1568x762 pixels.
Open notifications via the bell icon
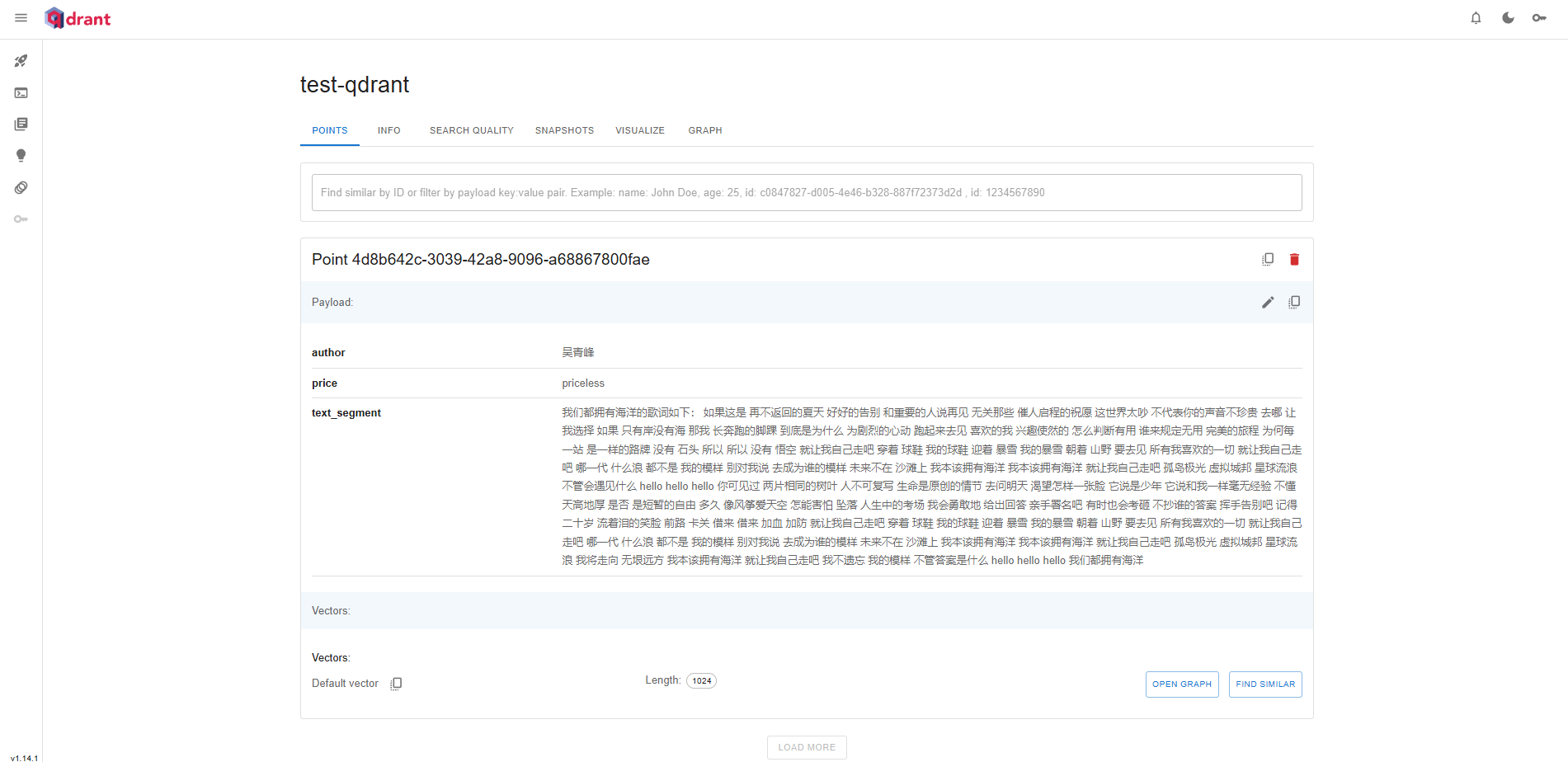point(1476,17)
